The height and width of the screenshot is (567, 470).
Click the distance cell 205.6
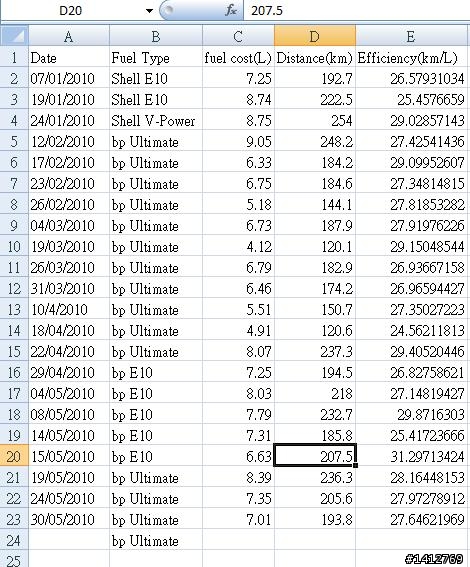click(315, 498)
